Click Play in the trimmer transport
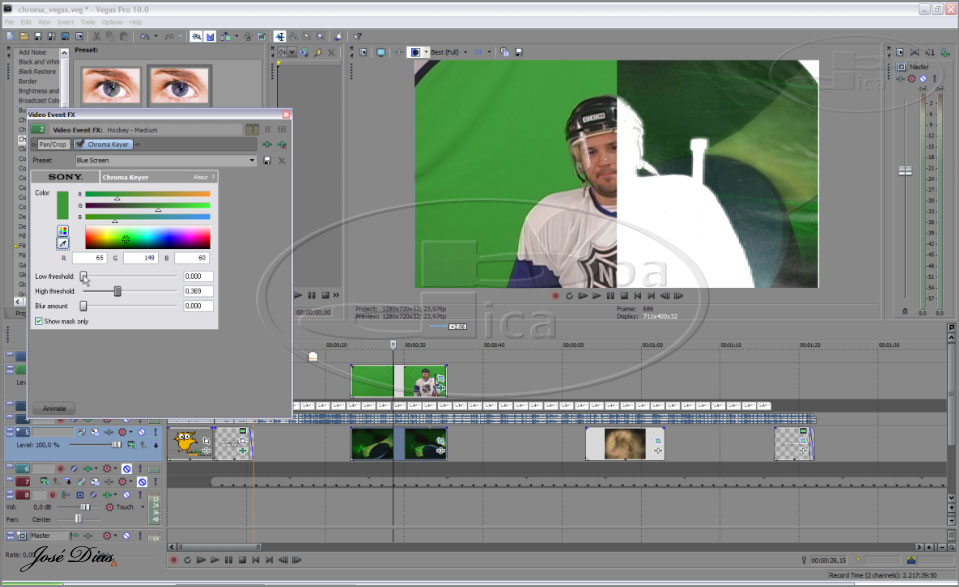Image resolution: width=959 pixels, height=587 pixels. click(298, 295)
